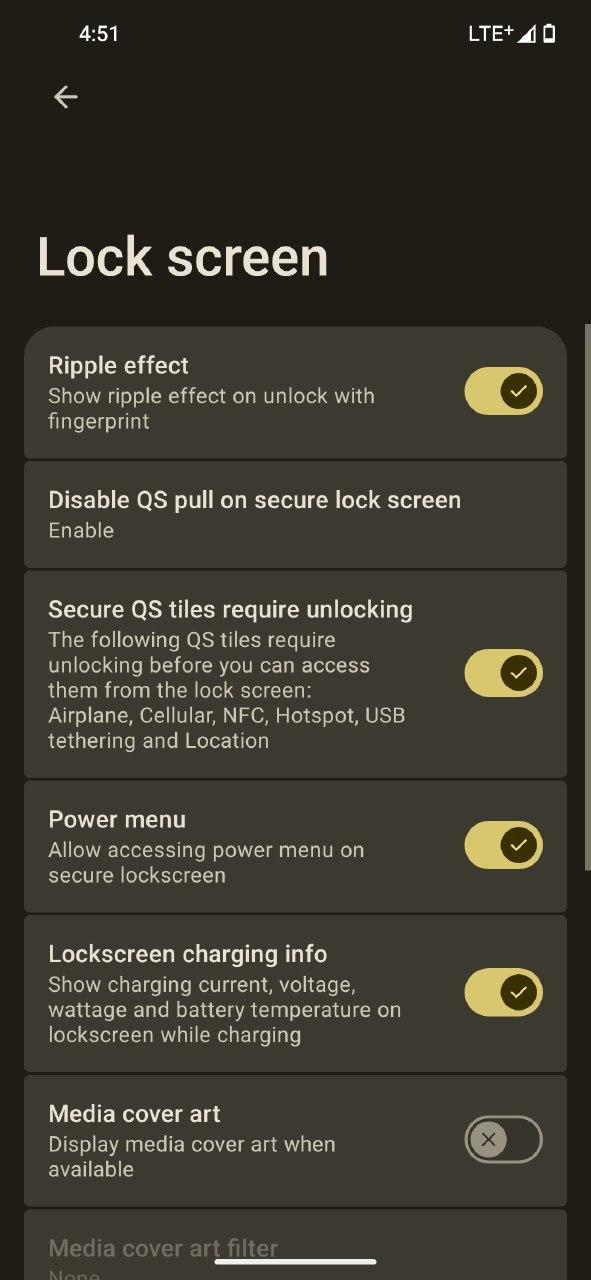Viewport: 591px width, 1280px height.
Task: Tap the battery icon in status bar
Action: tap(549, 34)
